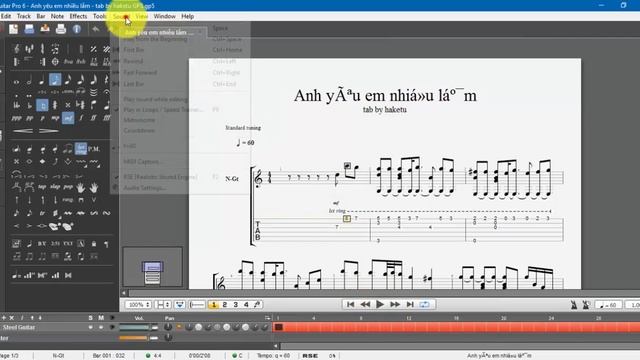Image resolution: width=640 pixels, height=360 pixels.
Task: Insert free text with the TXT tool
Action: (x=68, y=244)
